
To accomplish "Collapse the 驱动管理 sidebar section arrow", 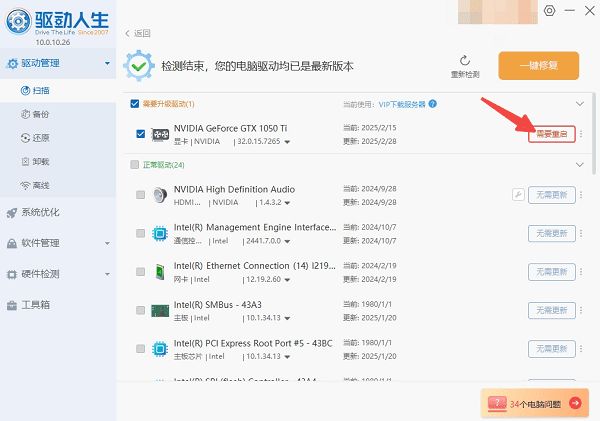I will pyautogui.click(x=108, y=63).
